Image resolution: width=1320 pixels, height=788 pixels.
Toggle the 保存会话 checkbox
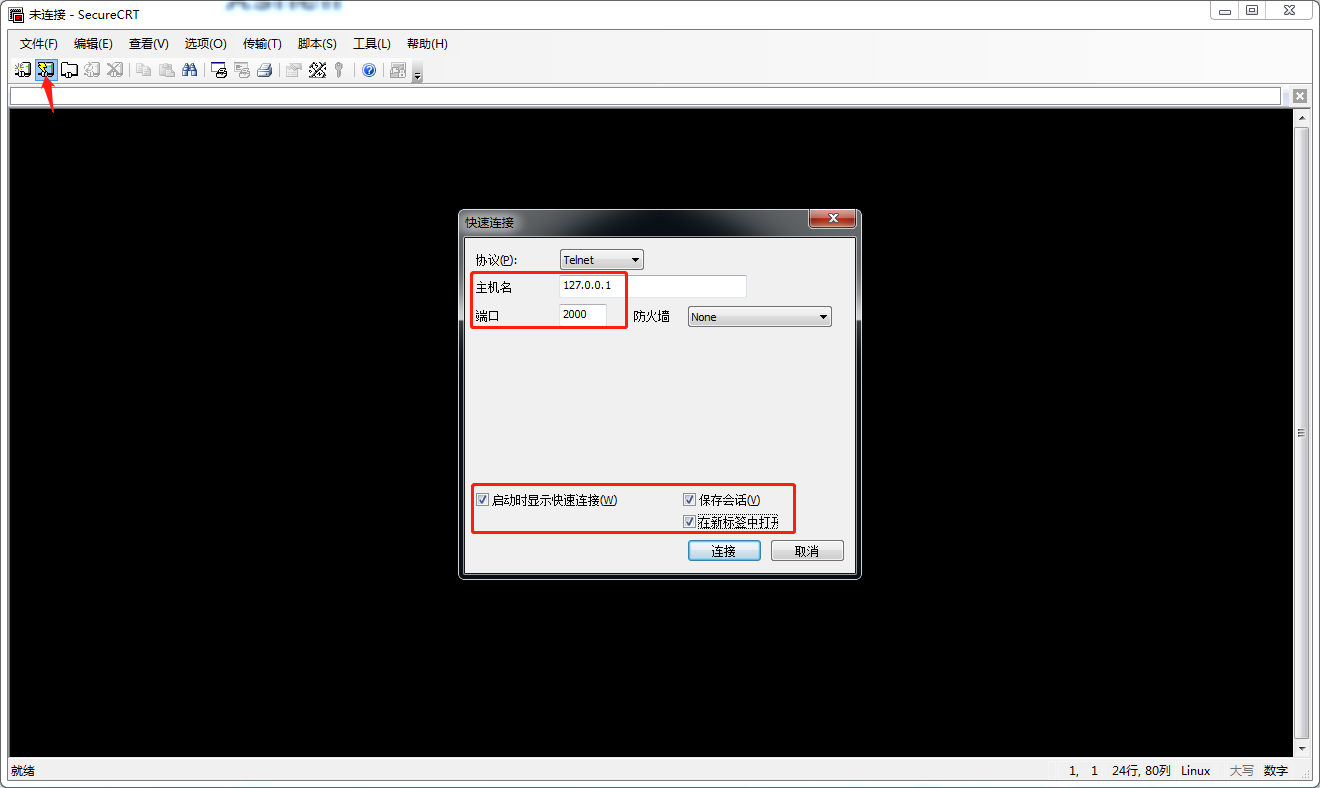click(x=689, y=499)
